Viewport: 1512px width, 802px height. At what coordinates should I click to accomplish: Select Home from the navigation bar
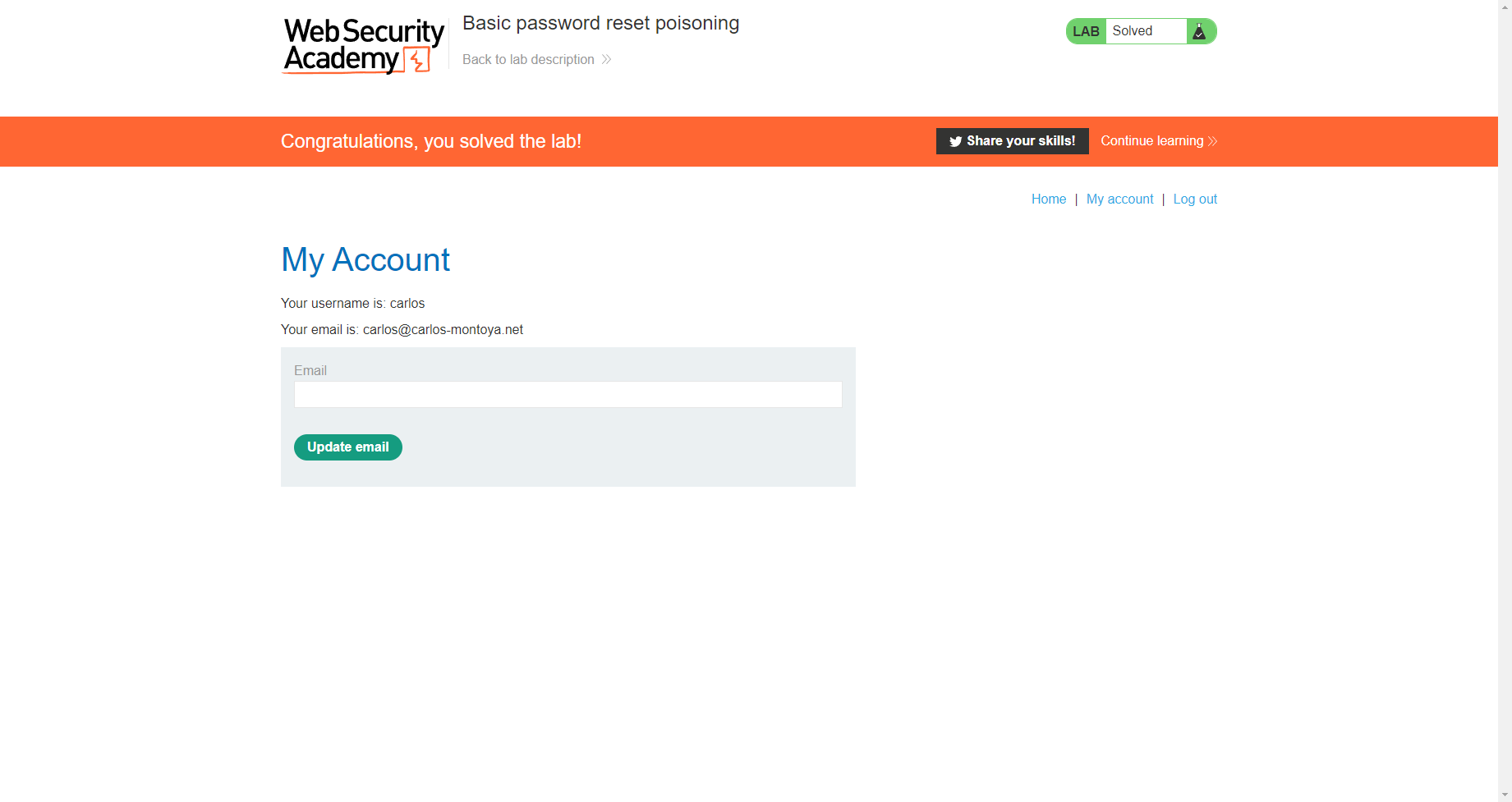coord(1048,199)
